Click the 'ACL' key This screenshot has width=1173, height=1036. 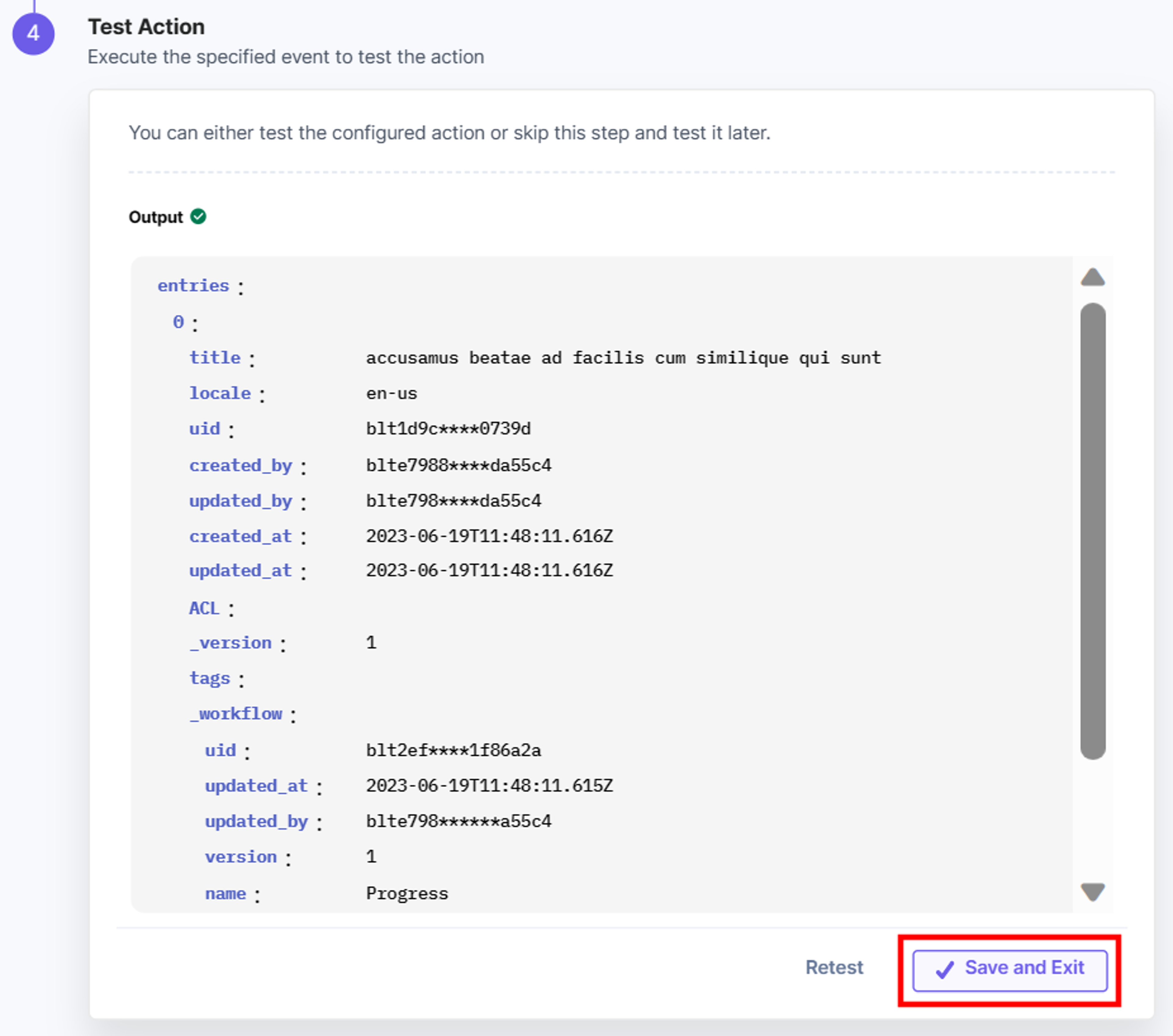pos(204,608)
